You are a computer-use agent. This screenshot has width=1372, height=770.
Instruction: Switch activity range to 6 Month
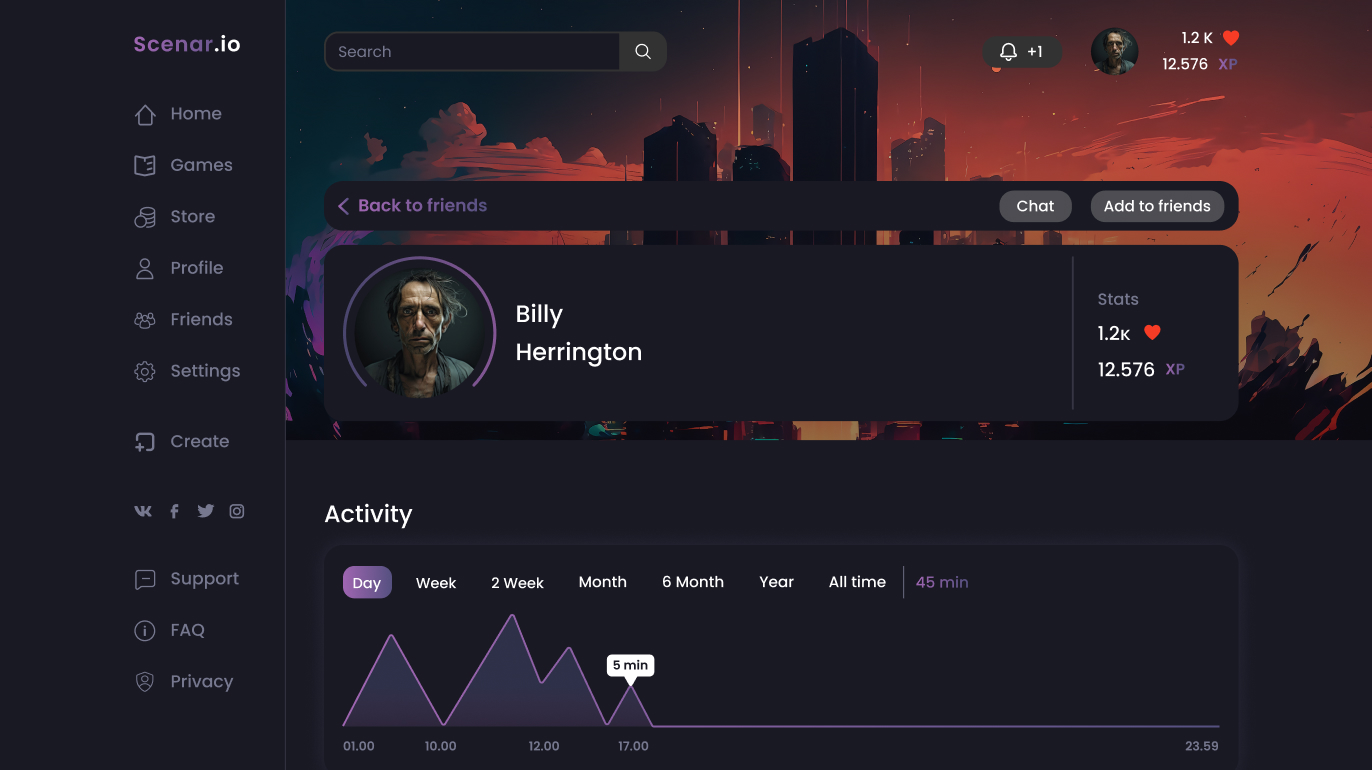pyautogui.click(x=693, y=582)
